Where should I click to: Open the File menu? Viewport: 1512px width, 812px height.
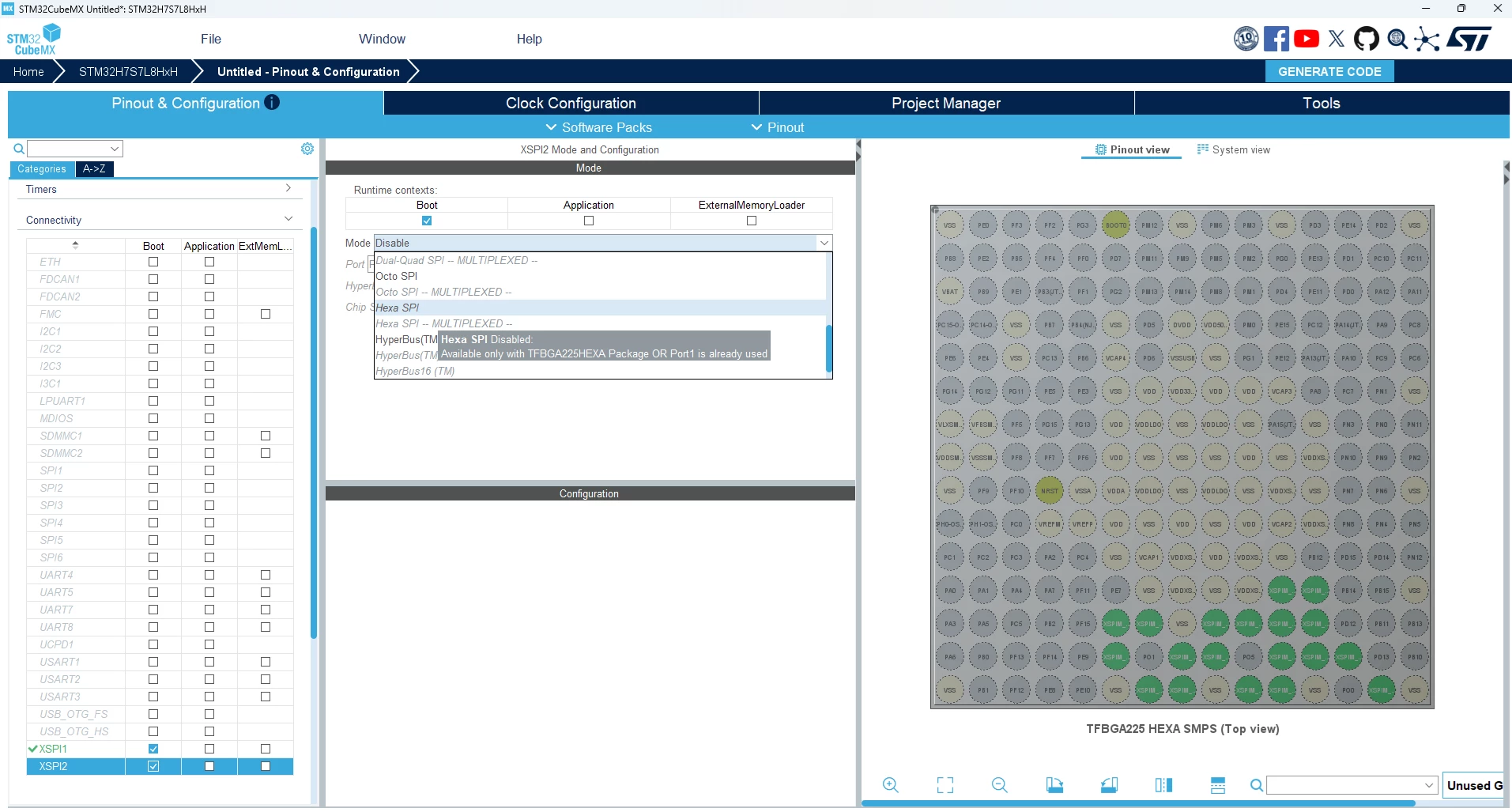(x=211, y=39)
